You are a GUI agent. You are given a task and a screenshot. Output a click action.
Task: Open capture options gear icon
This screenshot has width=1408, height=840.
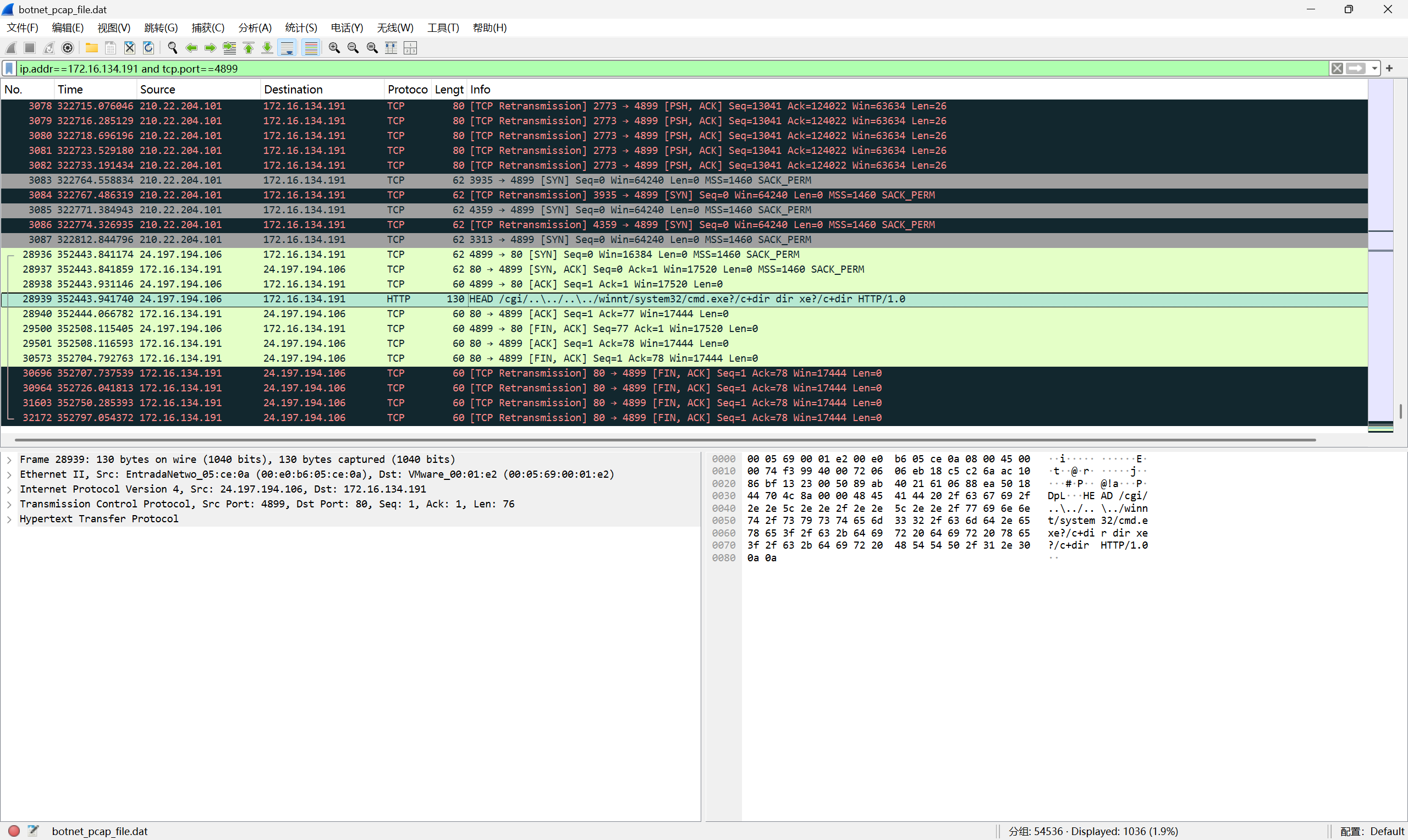pos(67,48)
